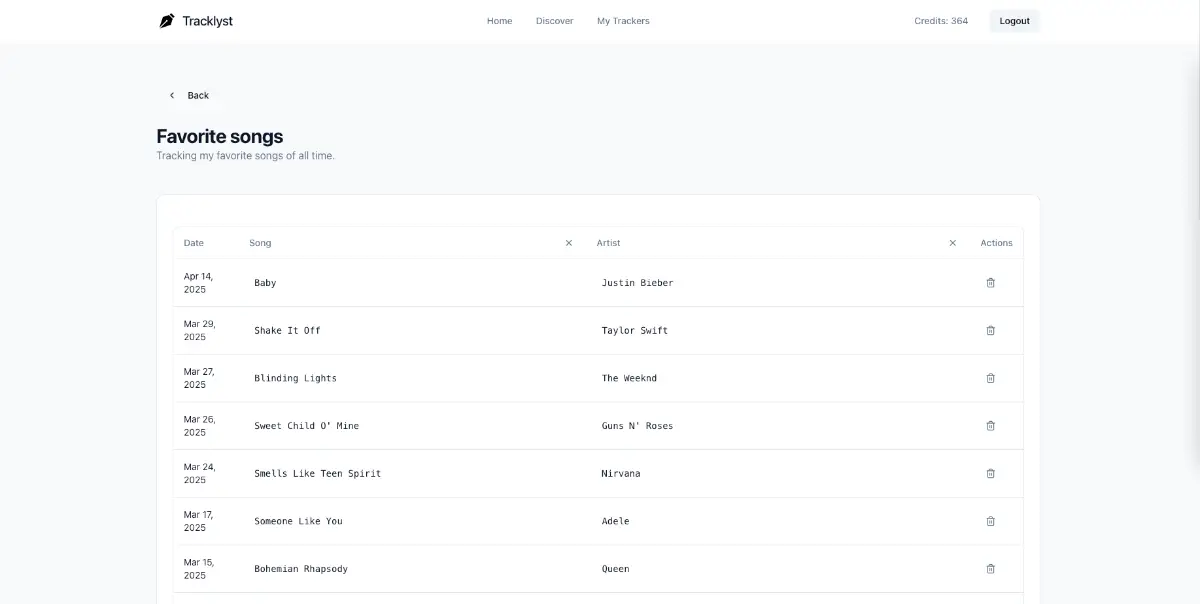
Task: Navigate to the Home page
Action: coord(499,20)
